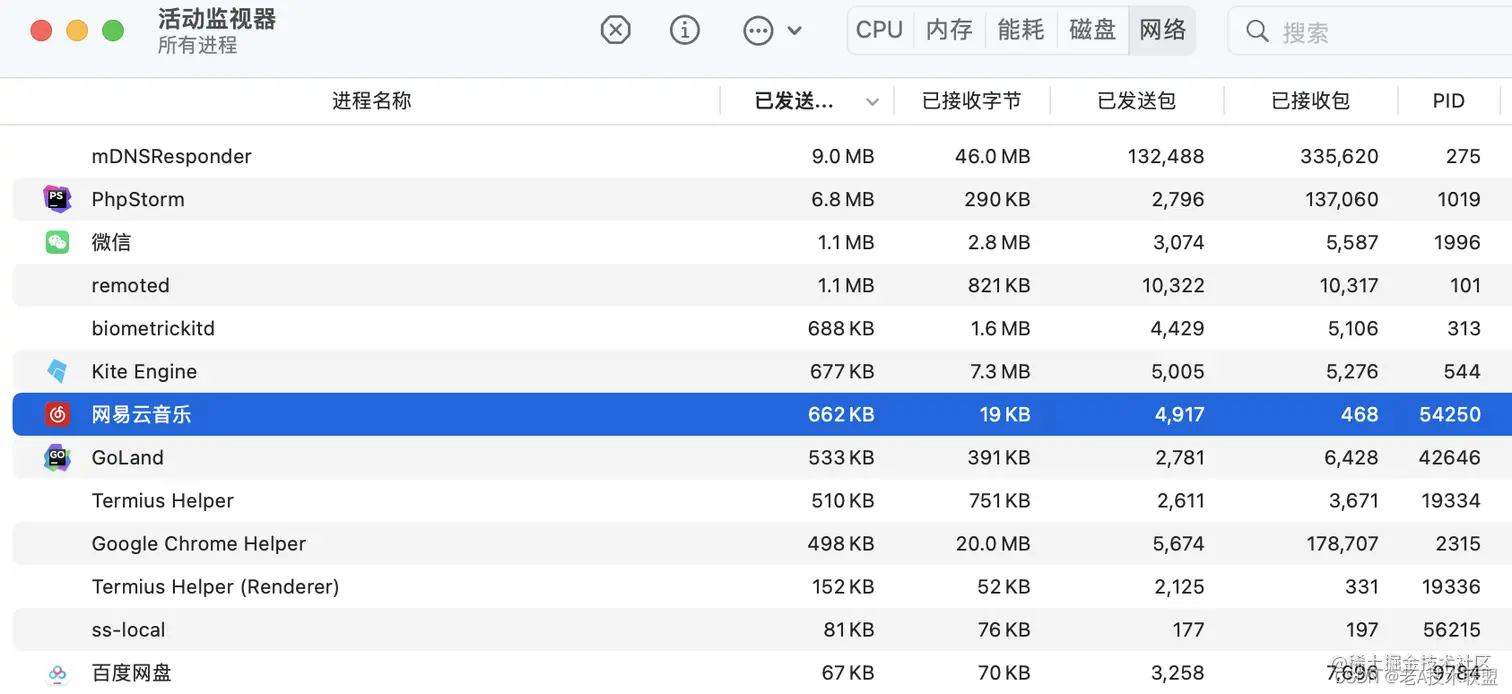
Task: Click the green zoom window button
Action: tap(113, 30)
